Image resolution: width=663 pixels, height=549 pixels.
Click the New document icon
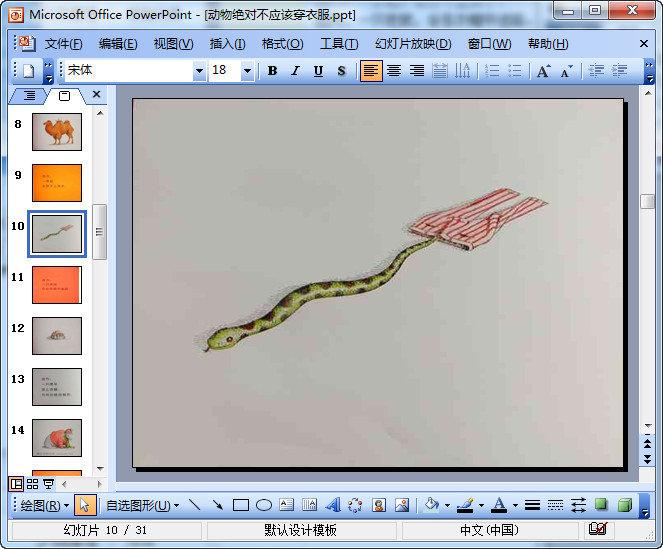pyautogui.click(x=28, y=71)
